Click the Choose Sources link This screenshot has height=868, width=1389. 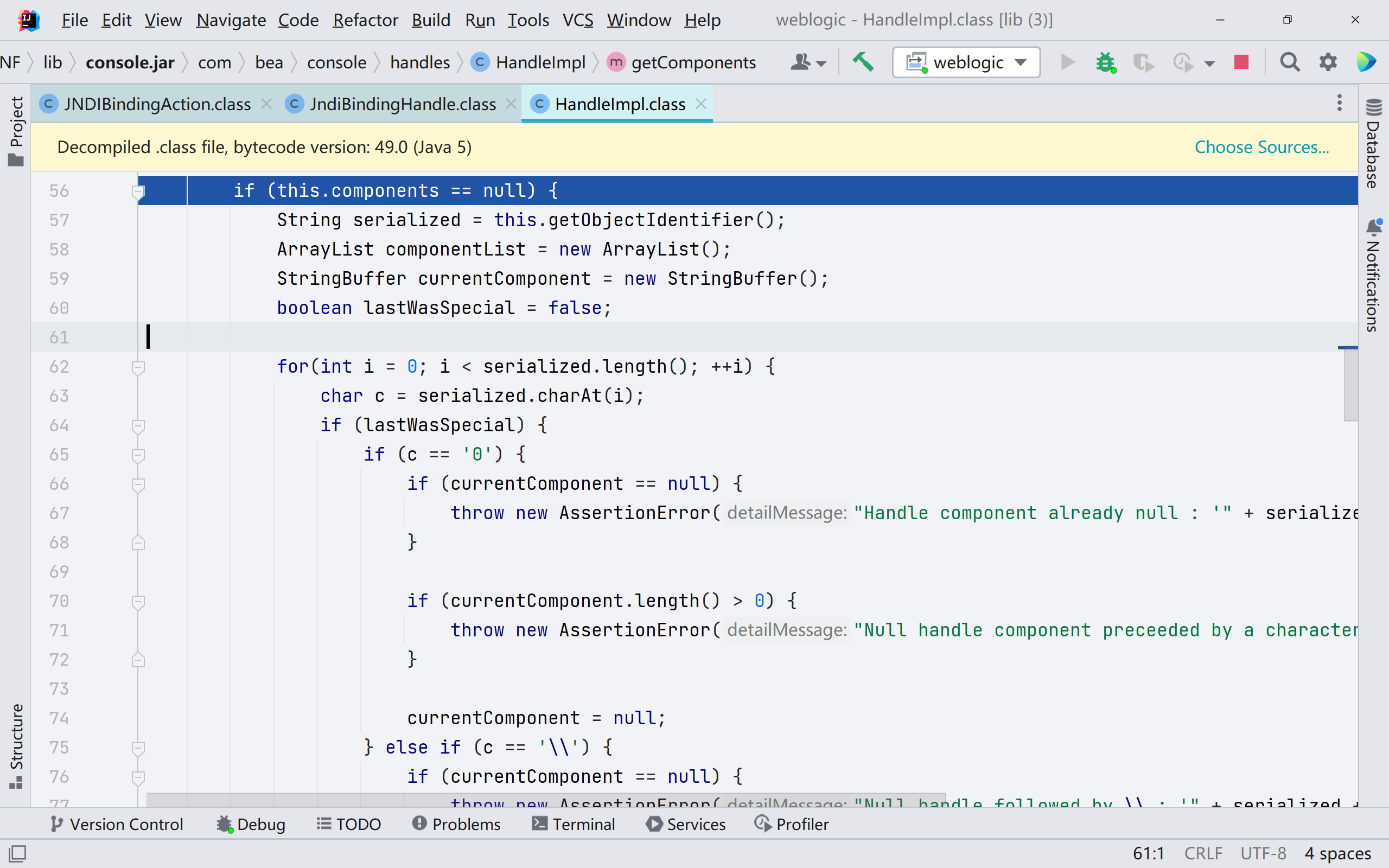tap(1262, 147)
